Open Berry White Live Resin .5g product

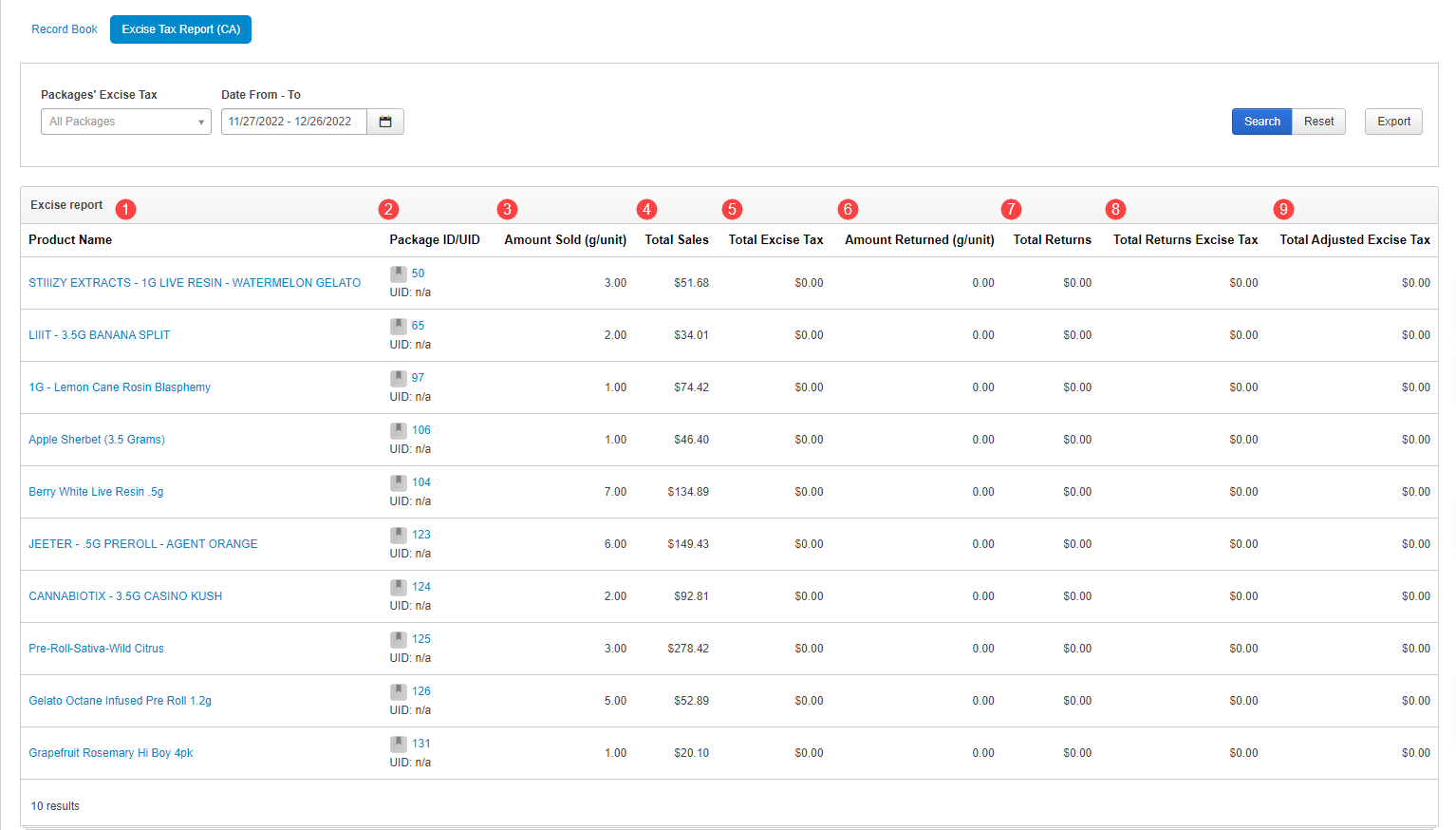click(x=96, y=492)
